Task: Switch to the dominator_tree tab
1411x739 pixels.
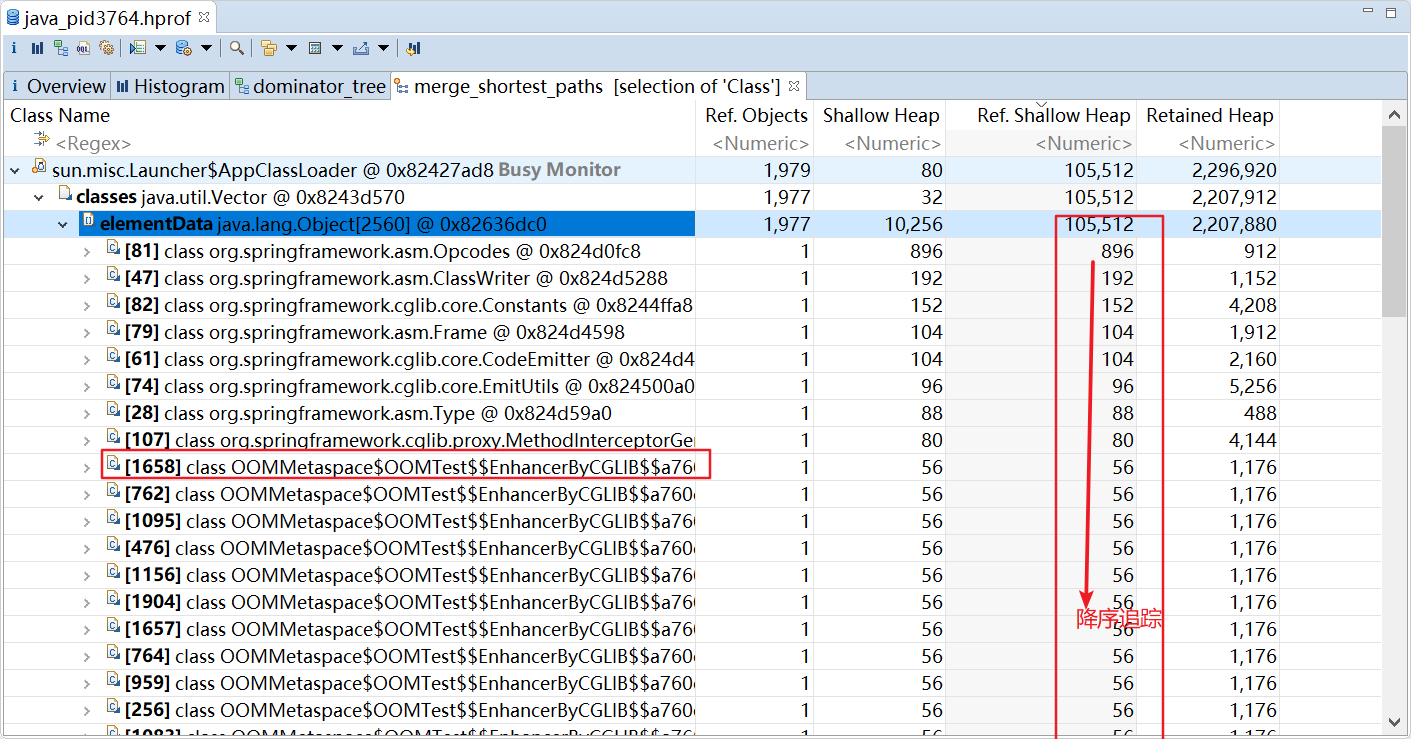Action: pyautogui.click(x=310, y=86)
